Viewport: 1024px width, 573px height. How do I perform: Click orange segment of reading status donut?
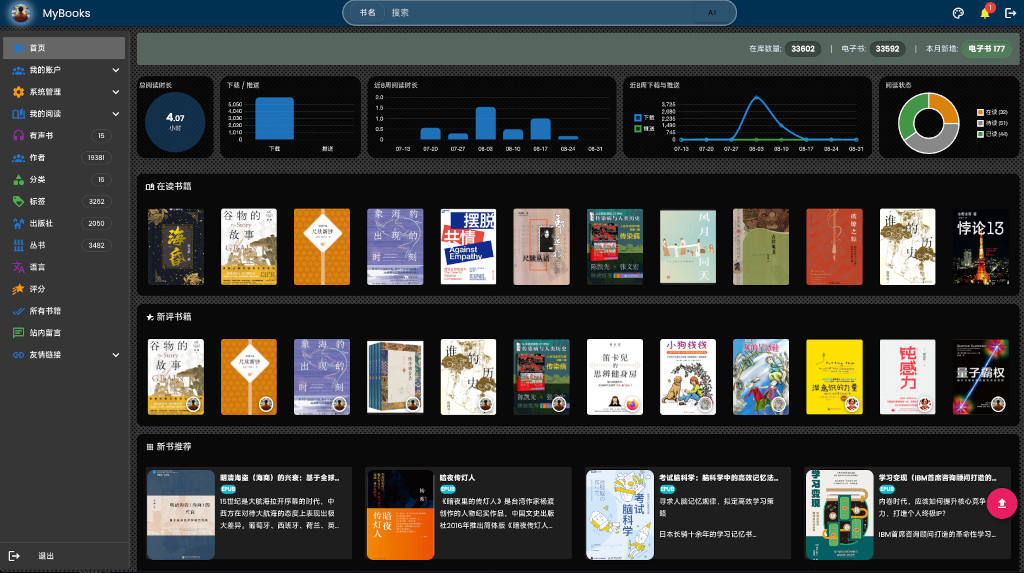click(x=945, y=106)
